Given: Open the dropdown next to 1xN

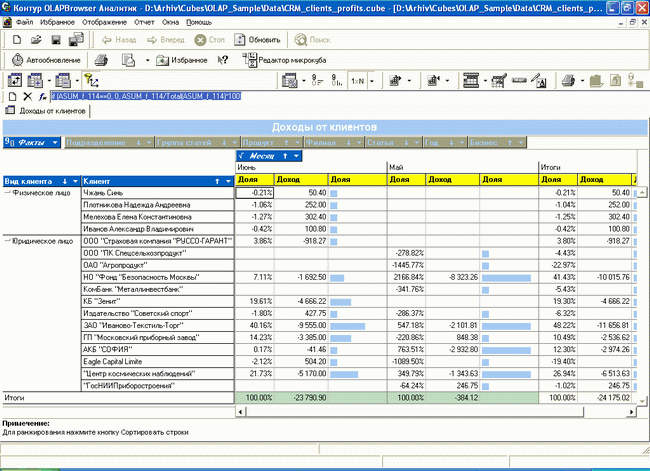Looking at the screenshot, I should point(371,81).
